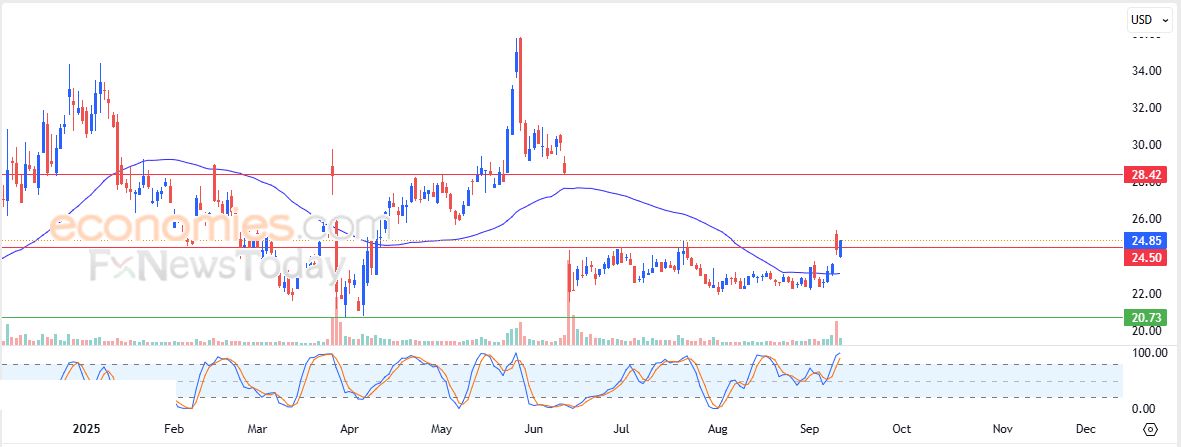Click the 2025 label on time axis
The height and width of the screenshot is (447, 1181).
tap(86, 428)
